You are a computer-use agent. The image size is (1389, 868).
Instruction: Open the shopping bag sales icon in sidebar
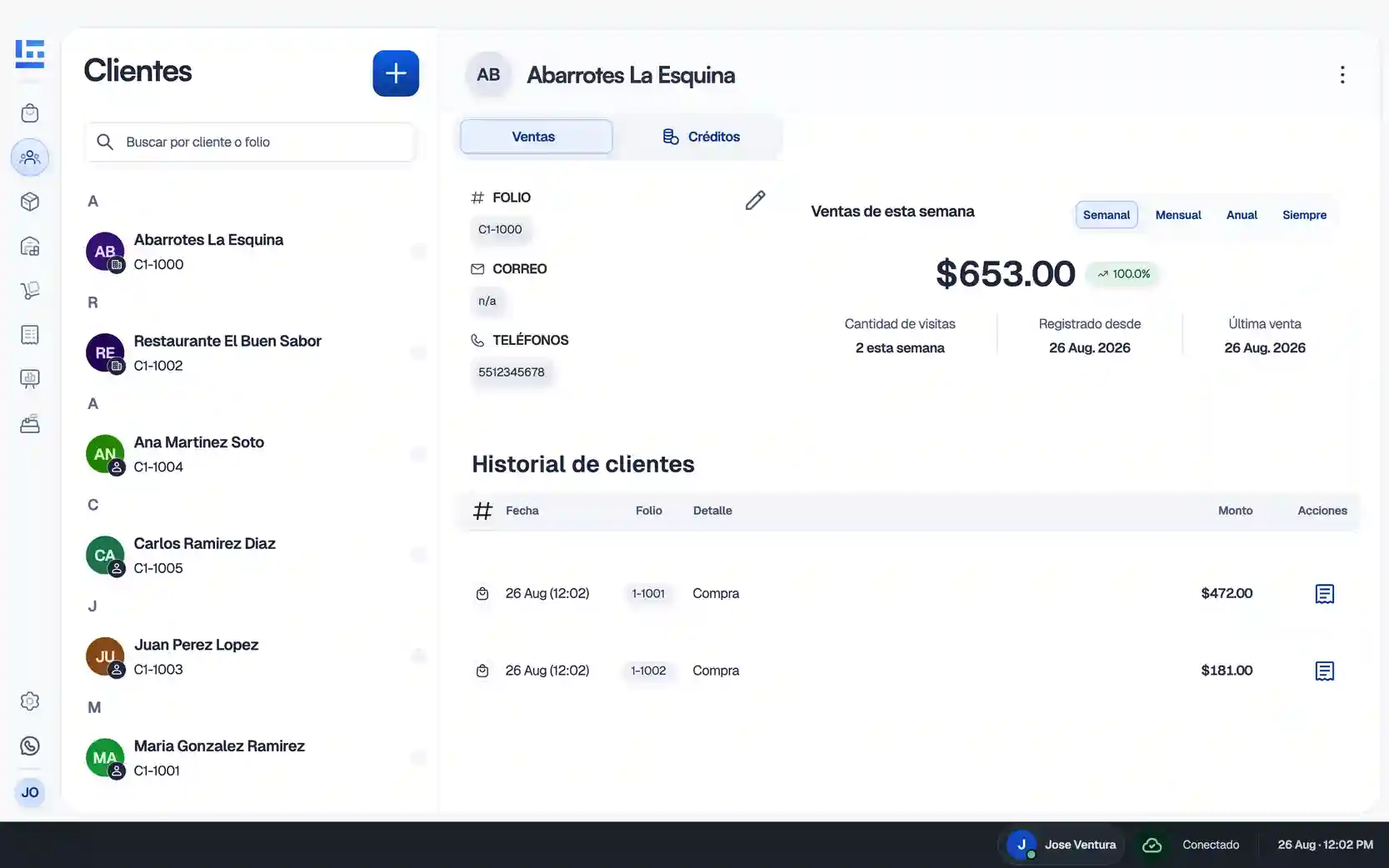[x=30, y=113]
